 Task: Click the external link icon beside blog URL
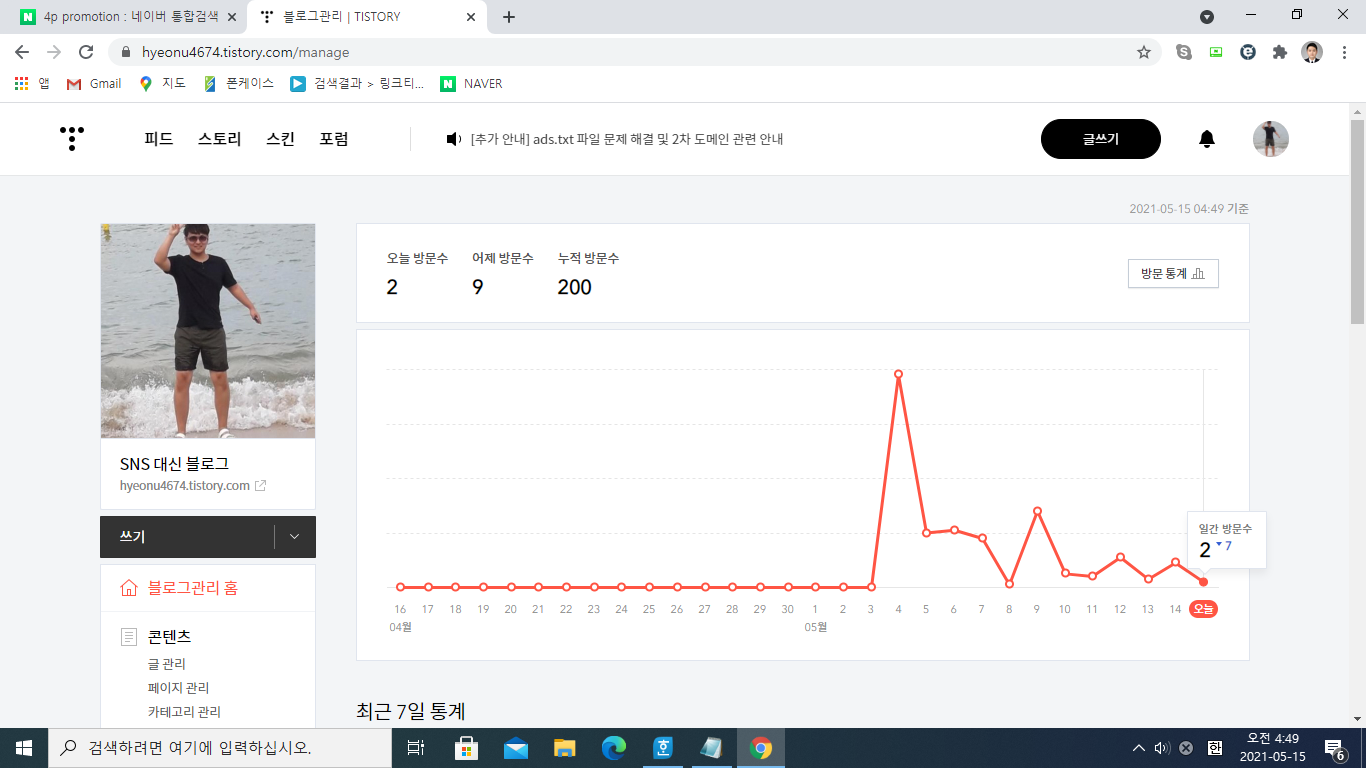[x=260, y=486]
